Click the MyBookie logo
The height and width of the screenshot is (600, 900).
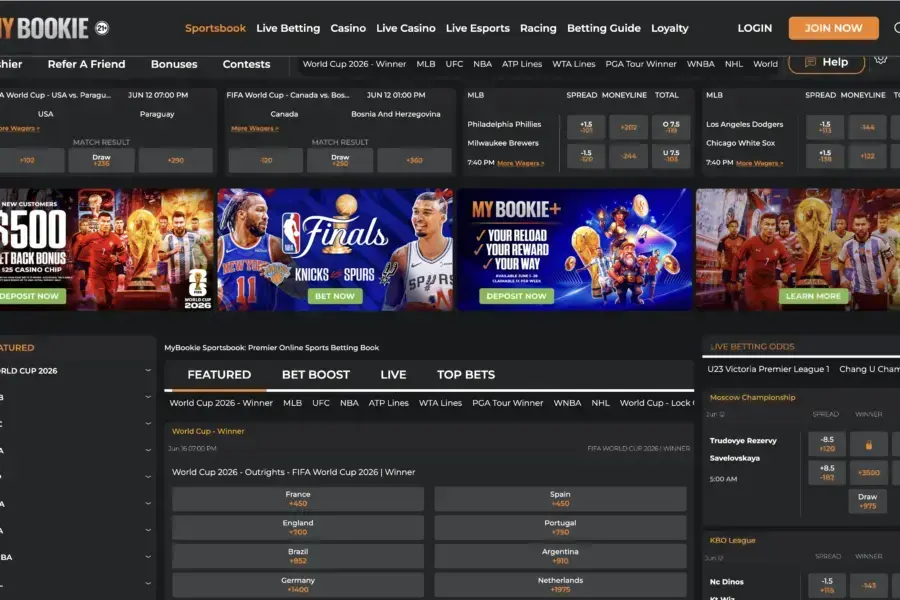[44, 28]
